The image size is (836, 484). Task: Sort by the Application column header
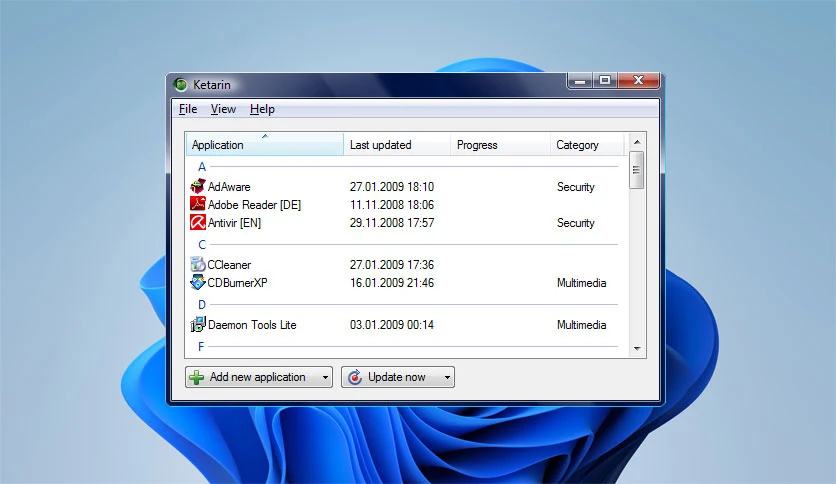(264, 144)
